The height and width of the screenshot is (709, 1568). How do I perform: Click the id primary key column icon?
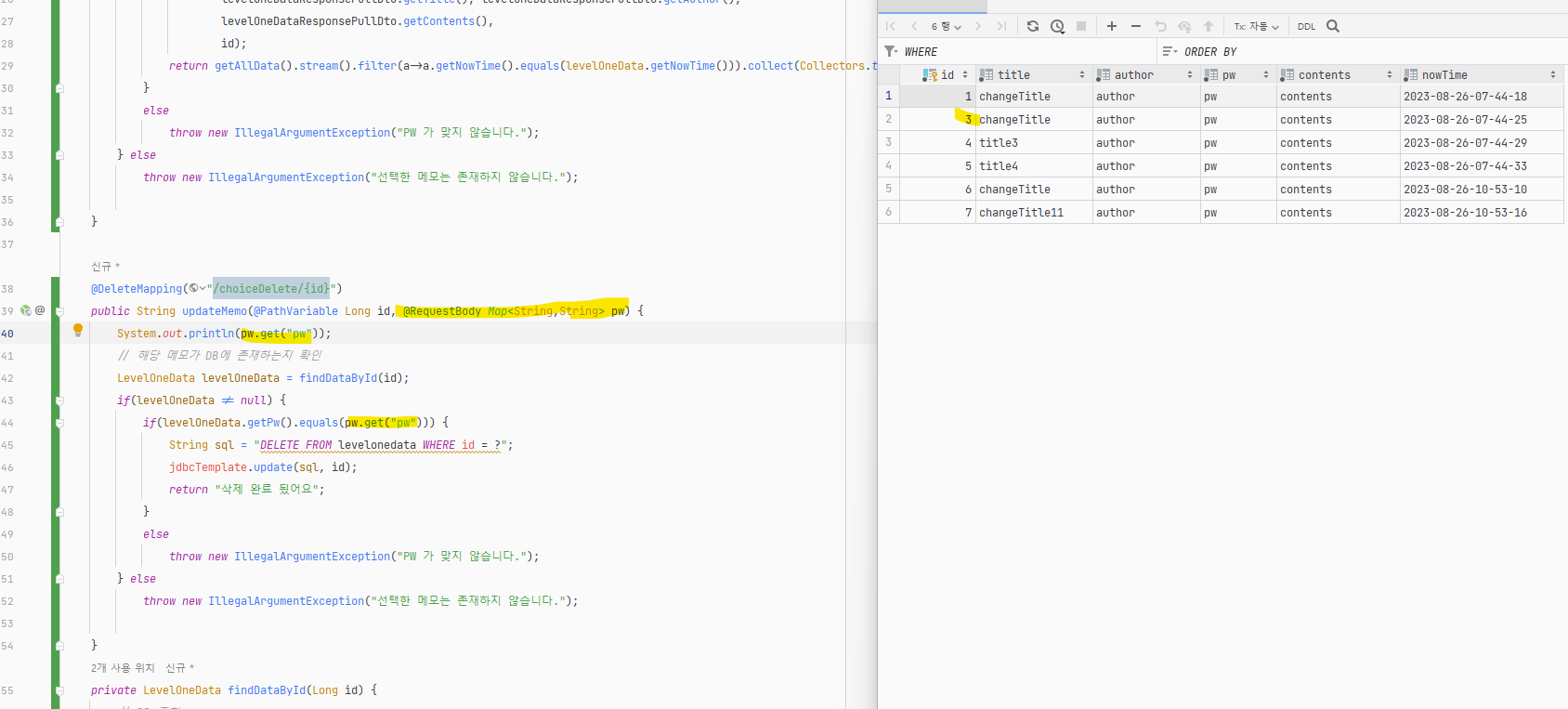930,74
